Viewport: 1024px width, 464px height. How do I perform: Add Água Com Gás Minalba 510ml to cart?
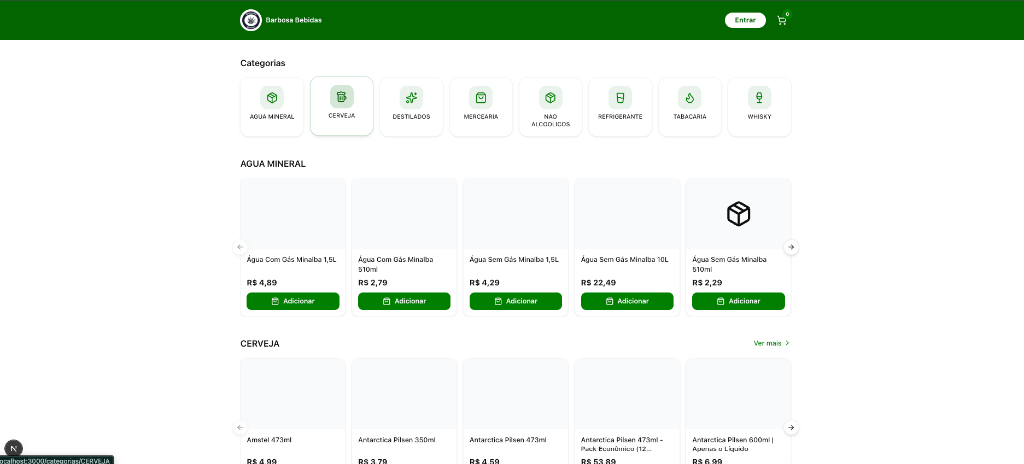pyautogui.click(x=404, y=301)
